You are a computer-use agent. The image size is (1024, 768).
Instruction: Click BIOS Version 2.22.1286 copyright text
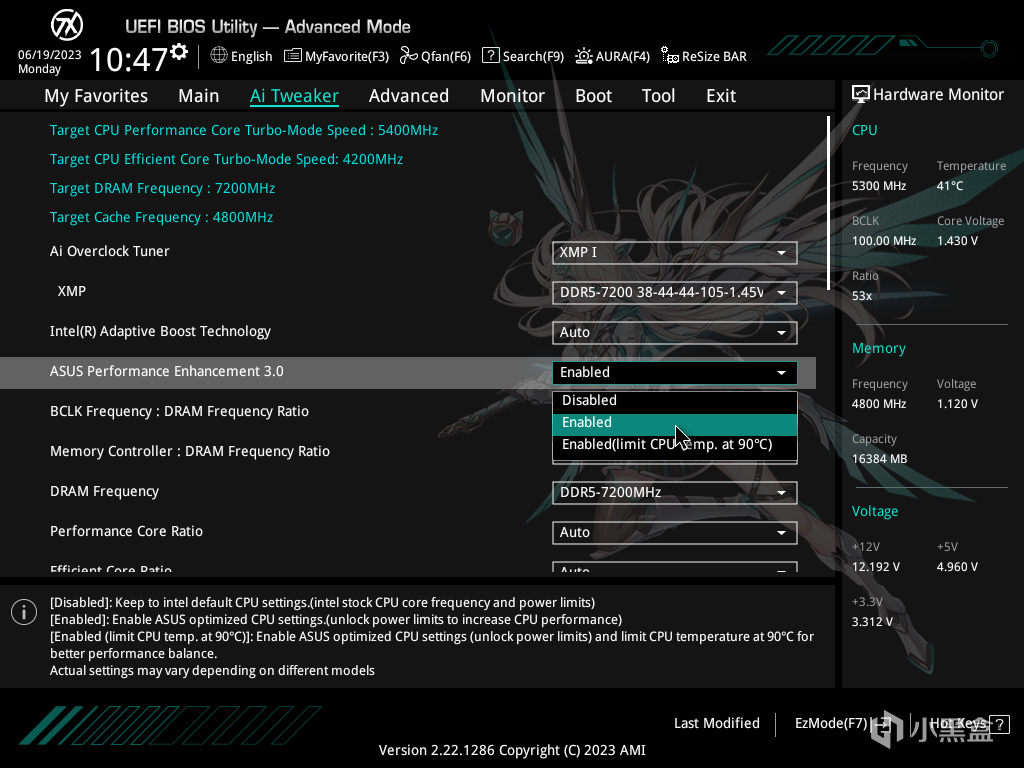coord(512,750)
